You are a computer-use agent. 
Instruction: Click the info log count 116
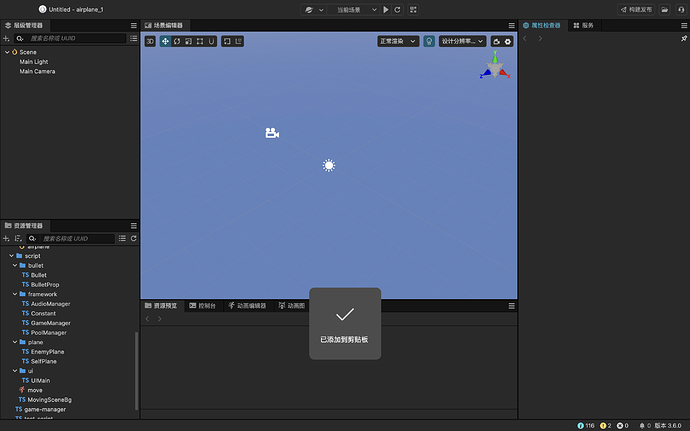[x=586, y=426]
